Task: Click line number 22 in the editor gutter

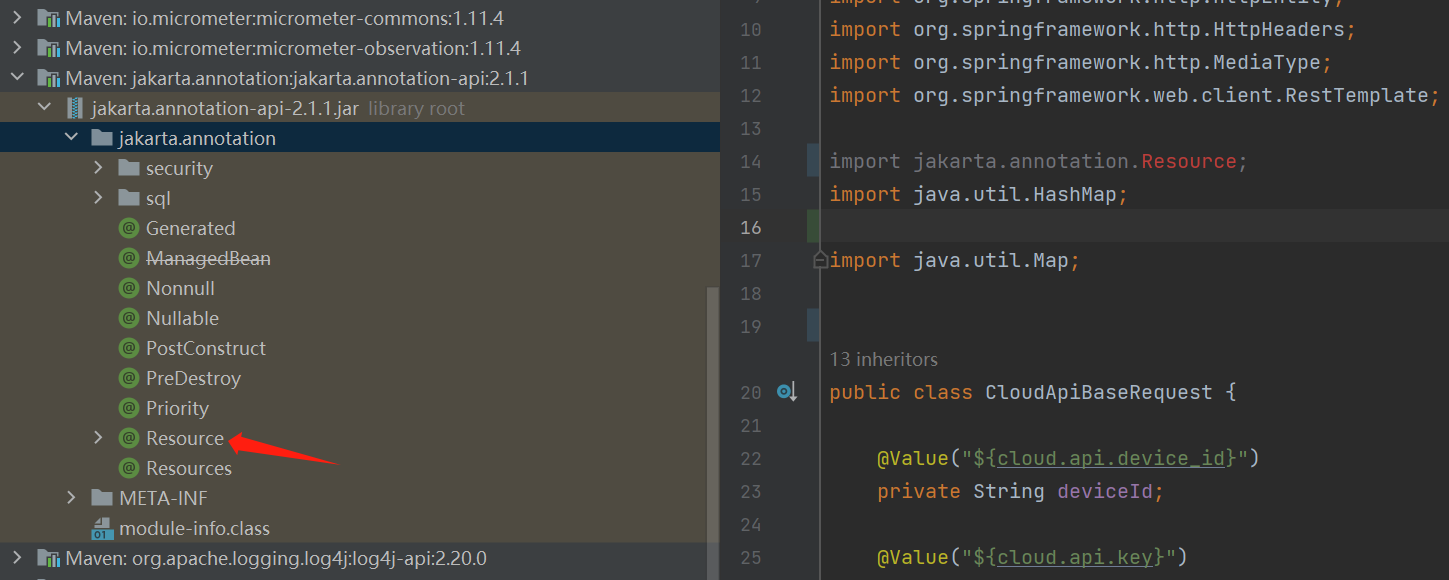Action: 751,457
